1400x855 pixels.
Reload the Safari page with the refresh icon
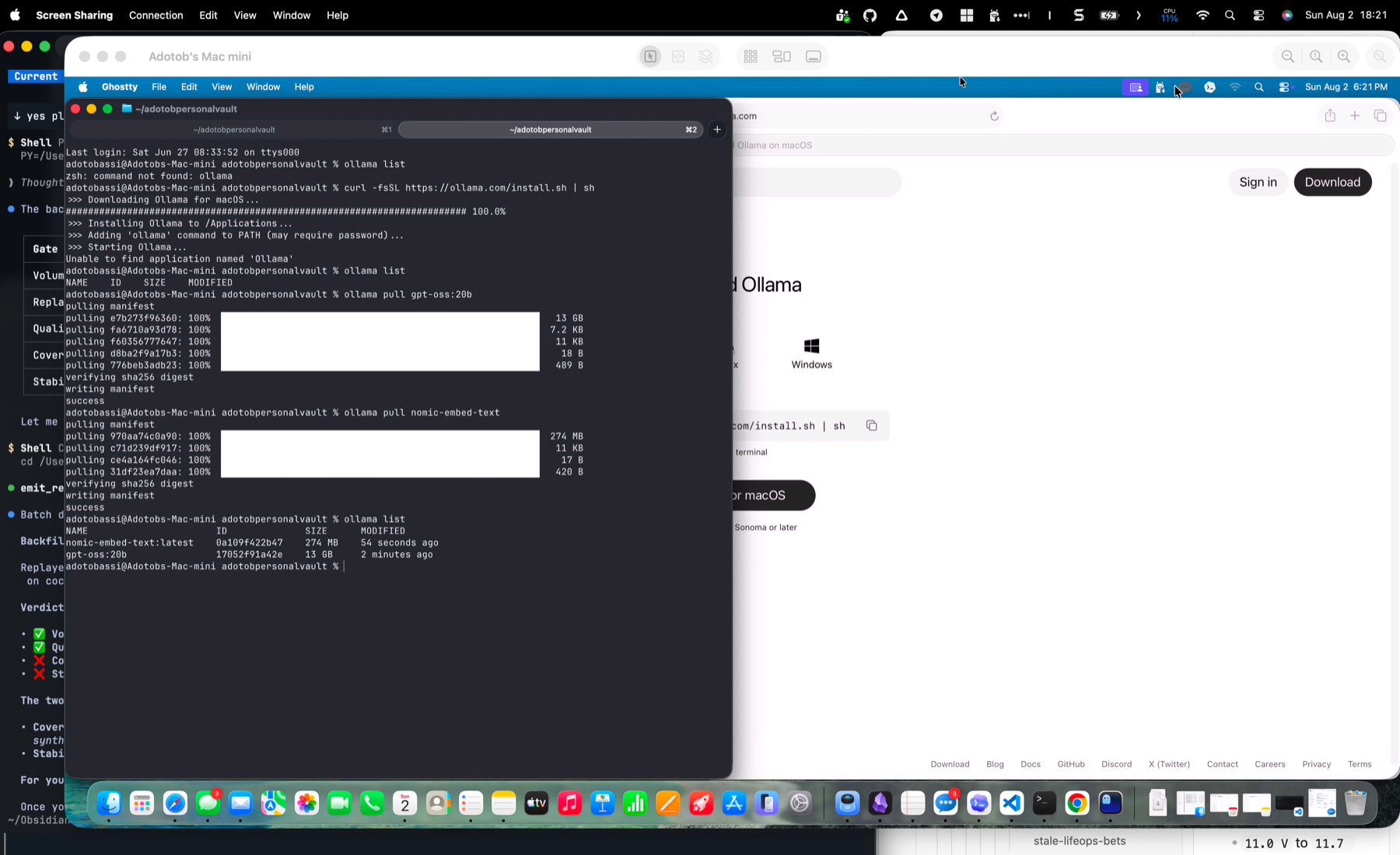(x=994, y=116)
